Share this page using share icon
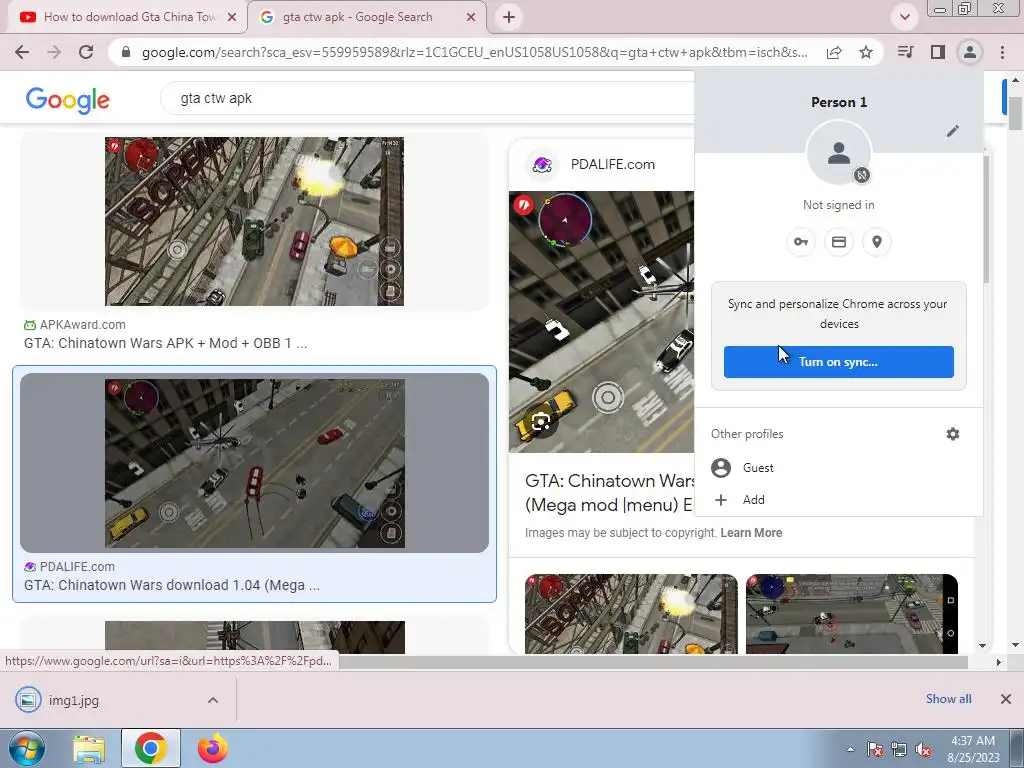 pyautogui.click(x=834, y=52)
